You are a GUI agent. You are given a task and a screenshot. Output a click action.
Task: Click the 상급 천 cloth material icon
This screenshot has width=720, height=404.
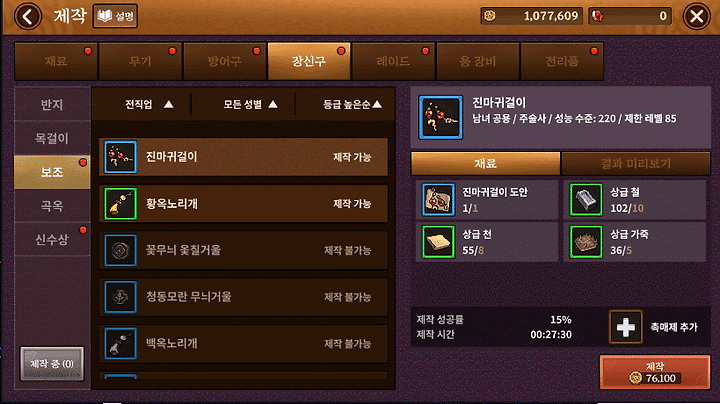click(439, 242)
